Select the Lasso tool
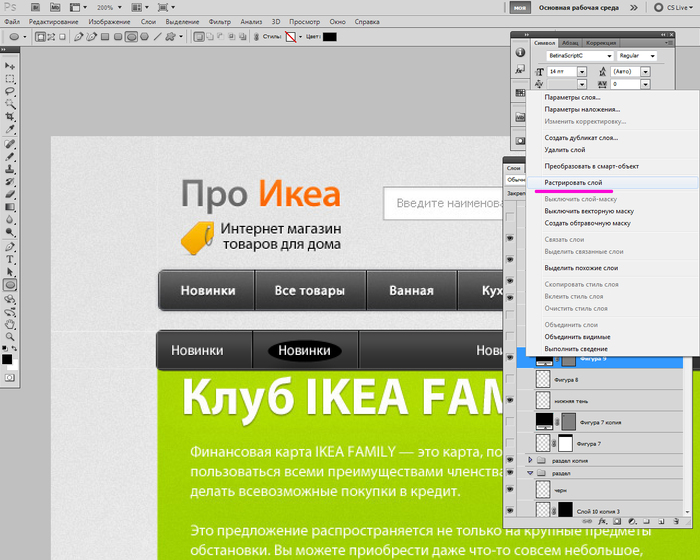 pos(10,91)
